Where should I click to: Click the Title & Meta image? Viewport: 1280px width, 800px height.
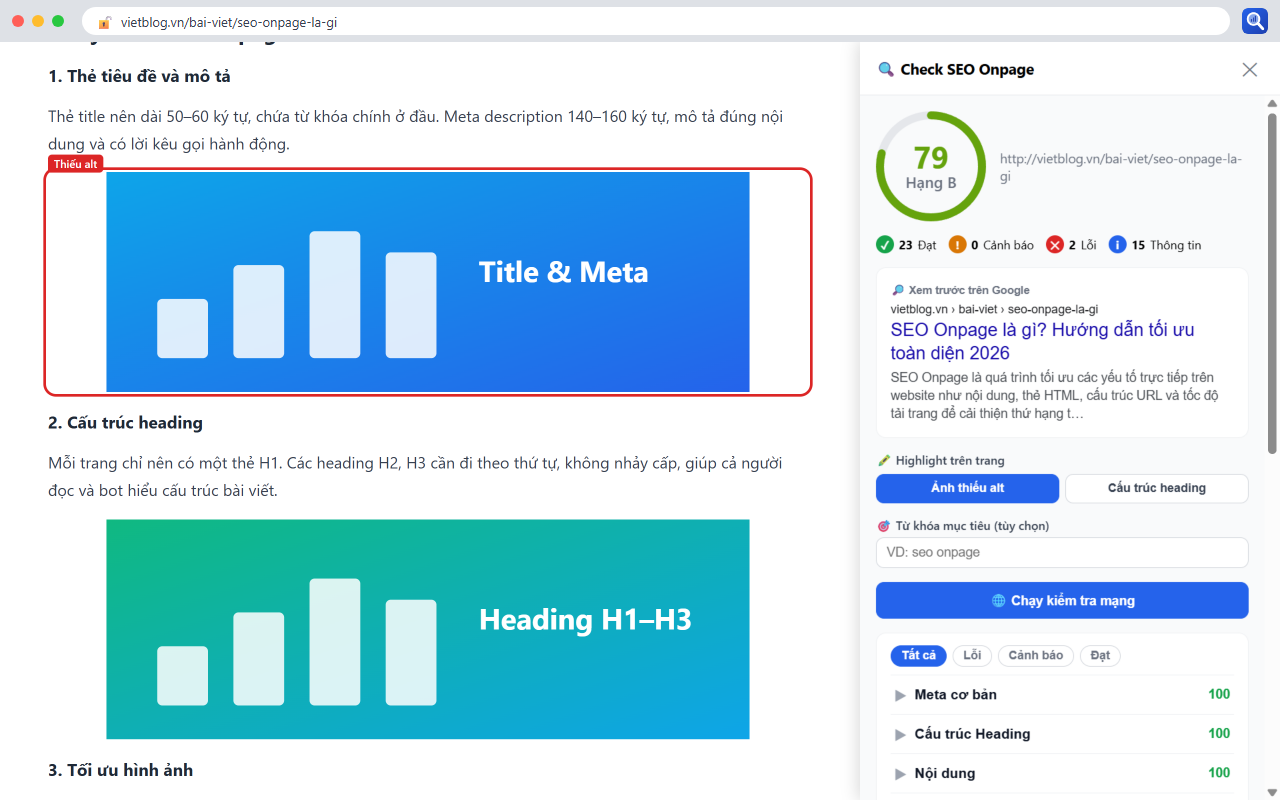[428, 282]
